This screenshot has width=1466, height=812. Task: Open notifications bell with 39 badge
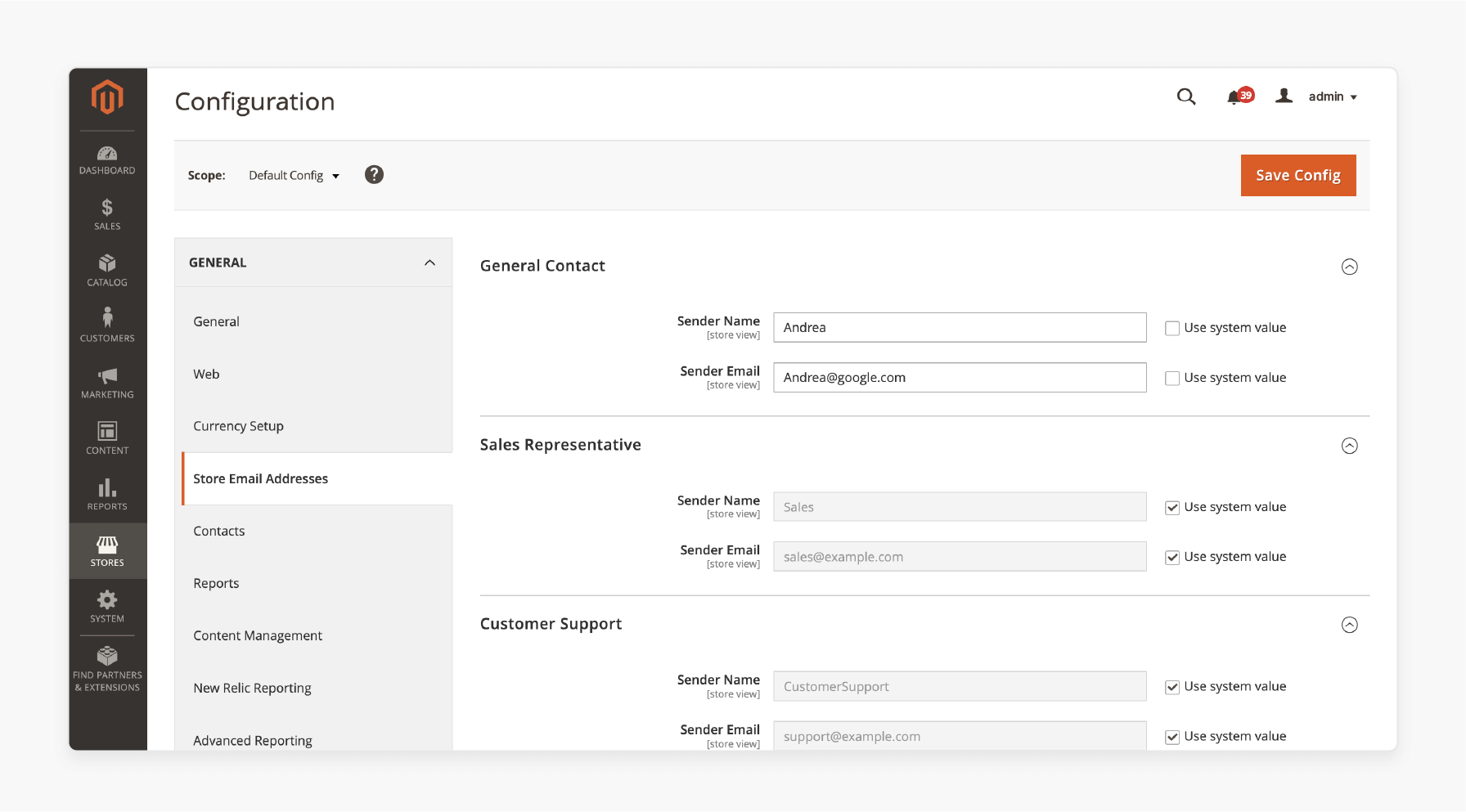pyautogui.click(x=1239, y=96)
